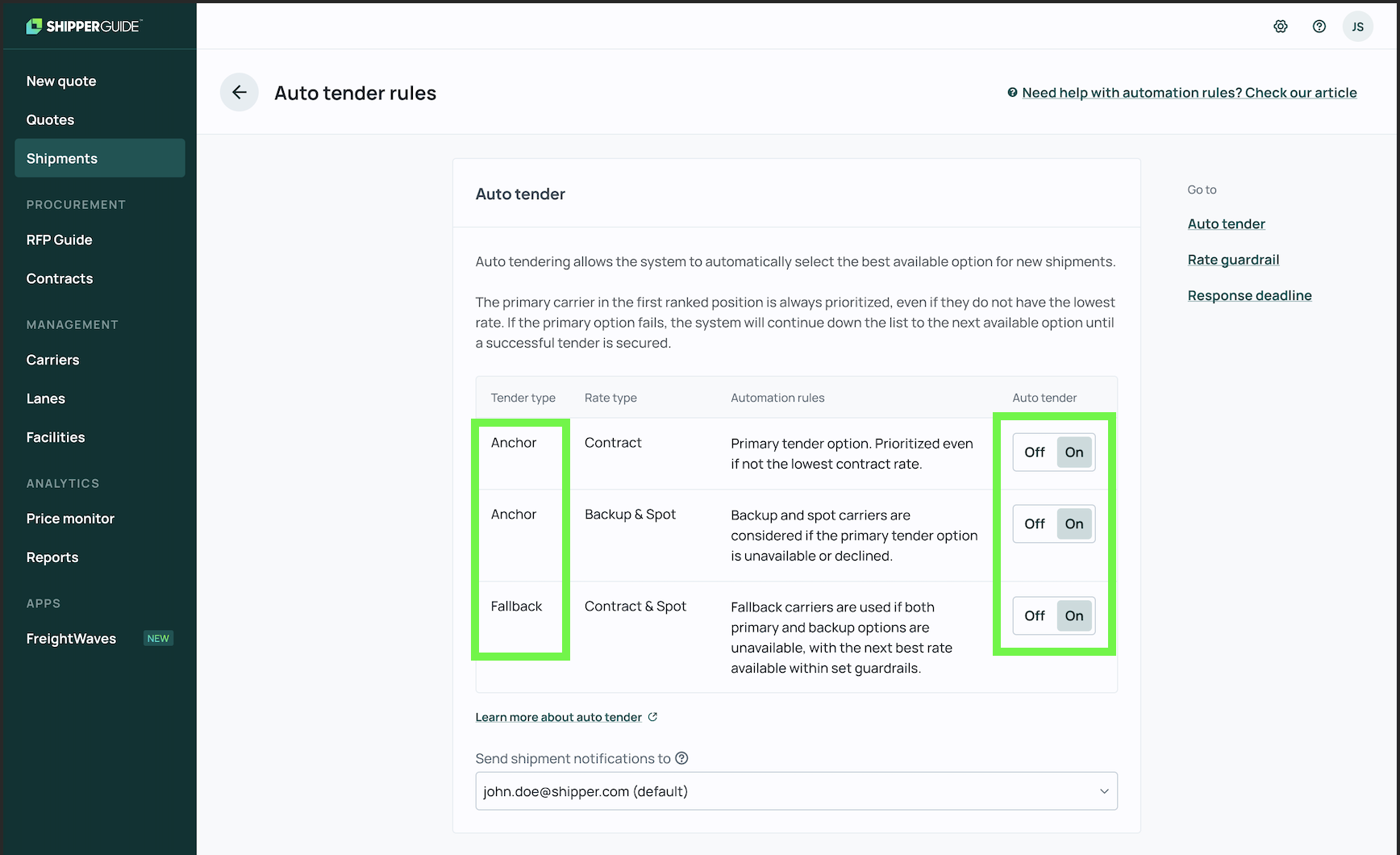Turn off the Anchor Contract auto tender toggle
The width and height of the screenshot is (1400, 855).
click(1035, 452)
